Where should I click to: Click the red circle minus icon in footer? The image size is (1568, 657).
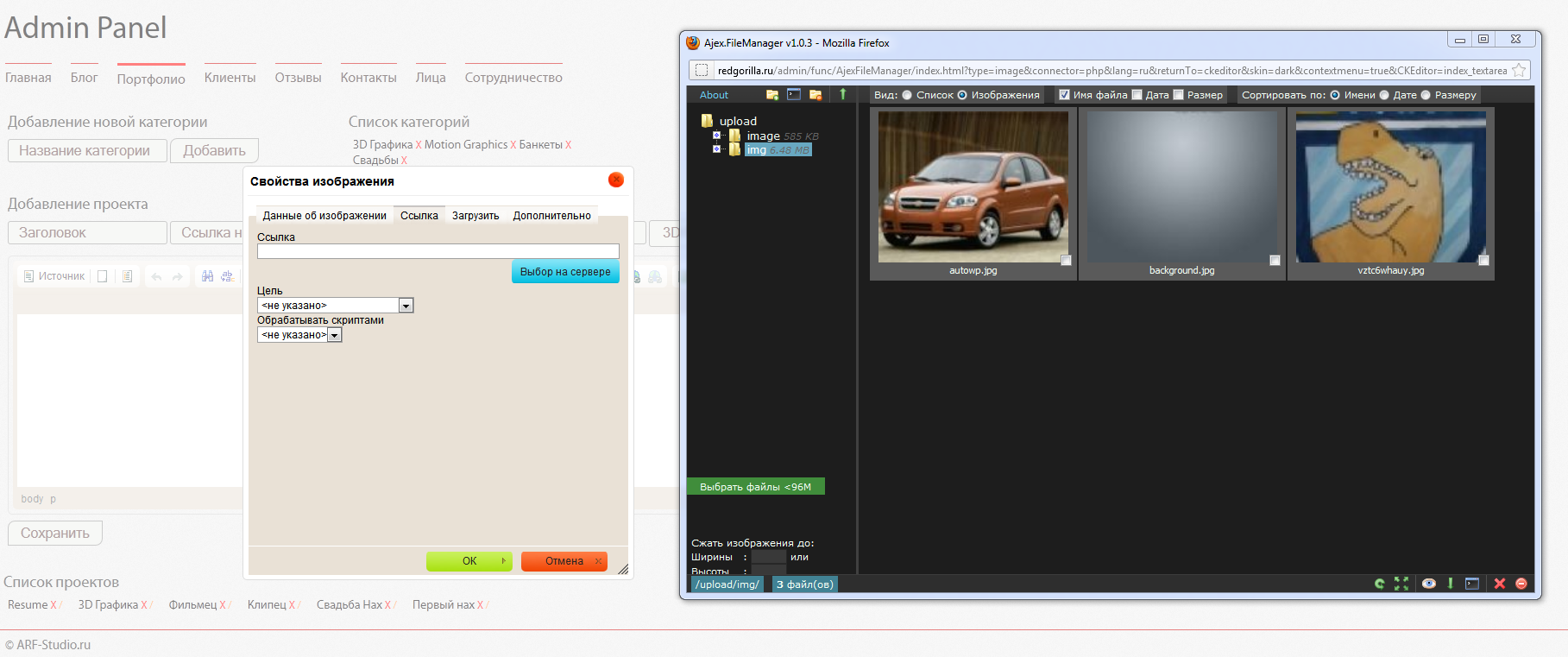[x=1521, y=584]
